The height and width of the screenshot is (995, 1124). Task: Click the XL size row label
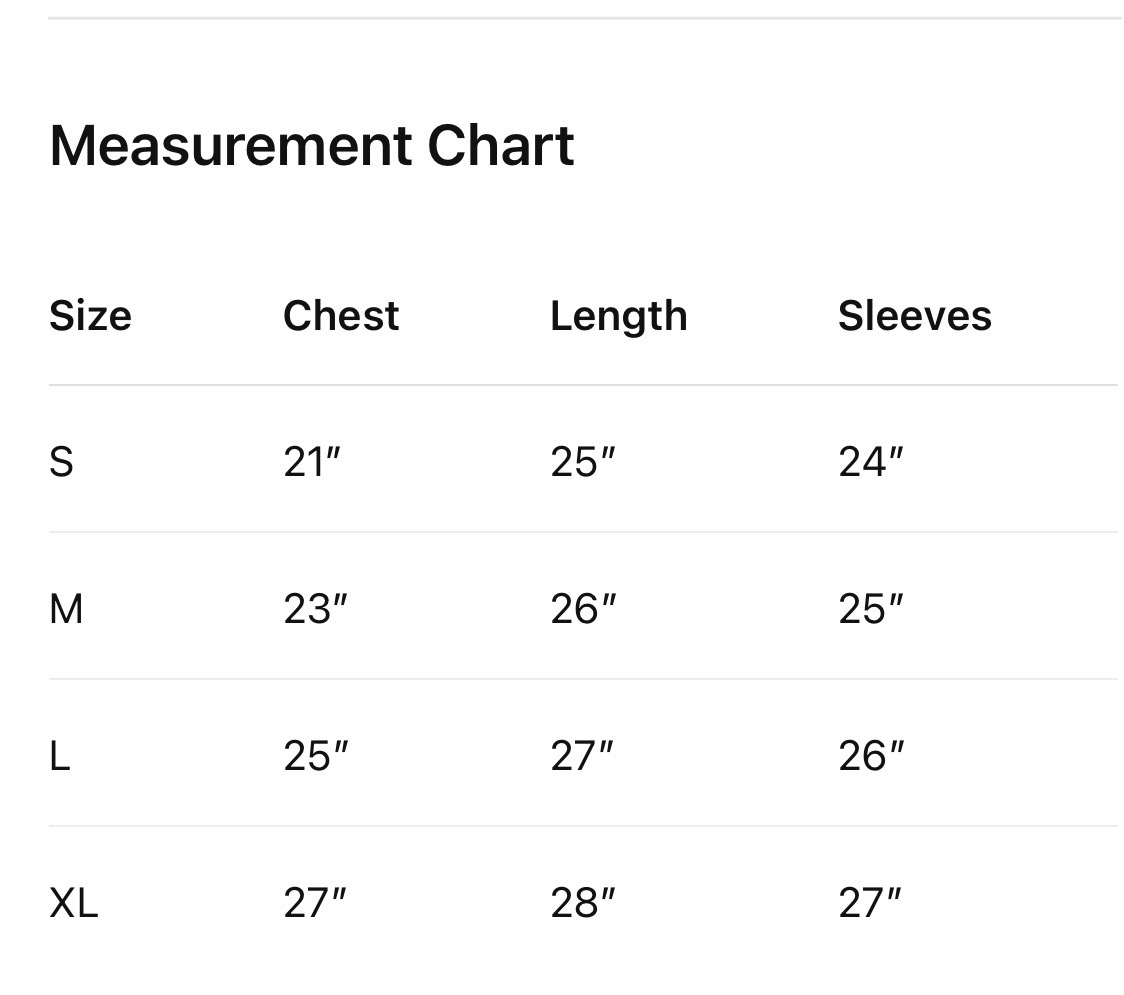pyautogui.click(x=74, y=903)
